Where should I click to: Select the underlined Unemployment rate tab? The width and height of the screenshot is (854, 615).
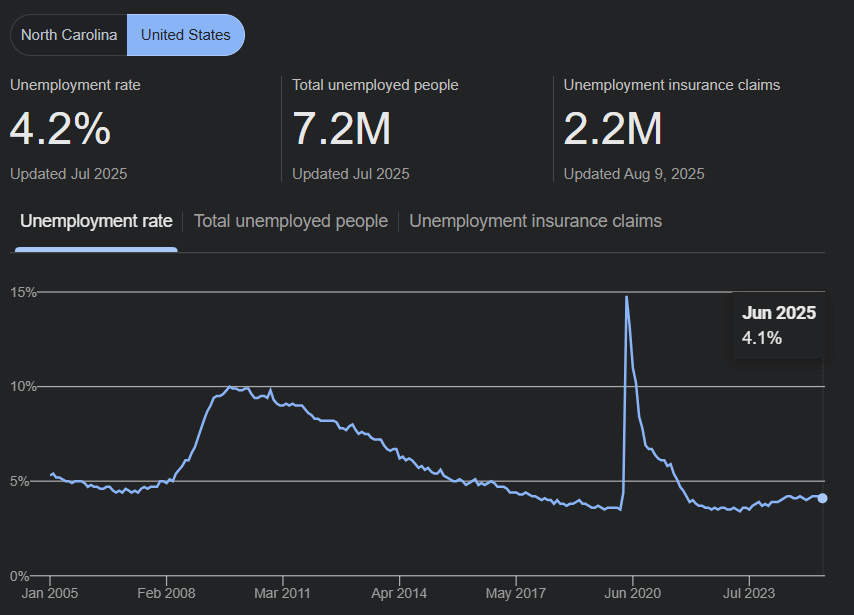pyautogui.click(x=96, y=221)
